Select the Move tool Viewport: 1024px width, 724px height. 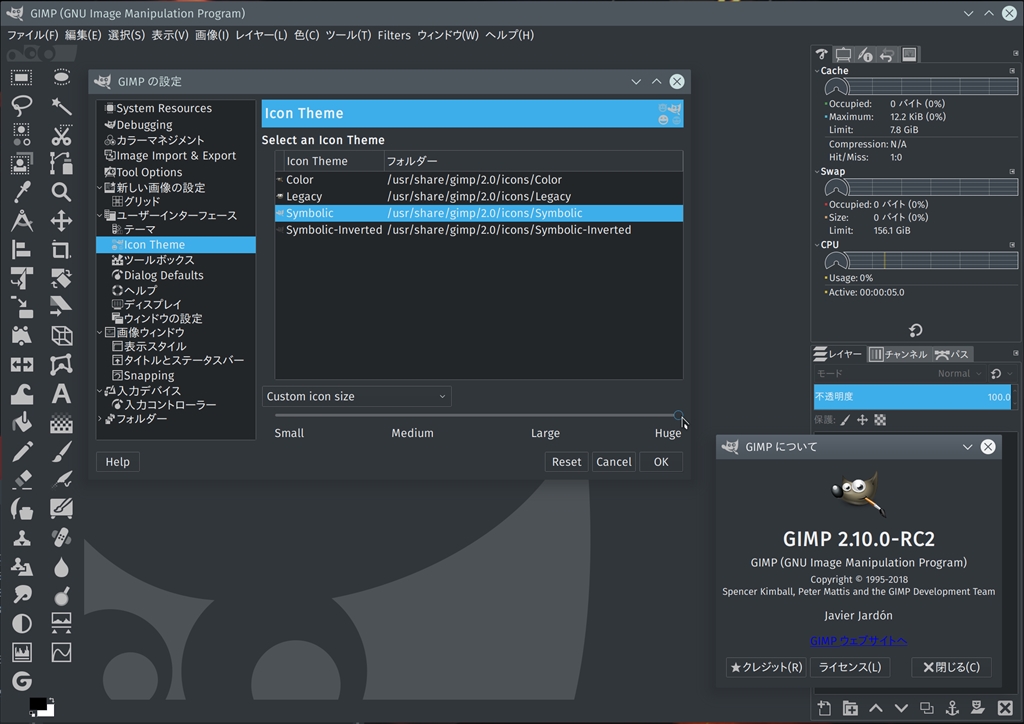[x=61, y=221]
